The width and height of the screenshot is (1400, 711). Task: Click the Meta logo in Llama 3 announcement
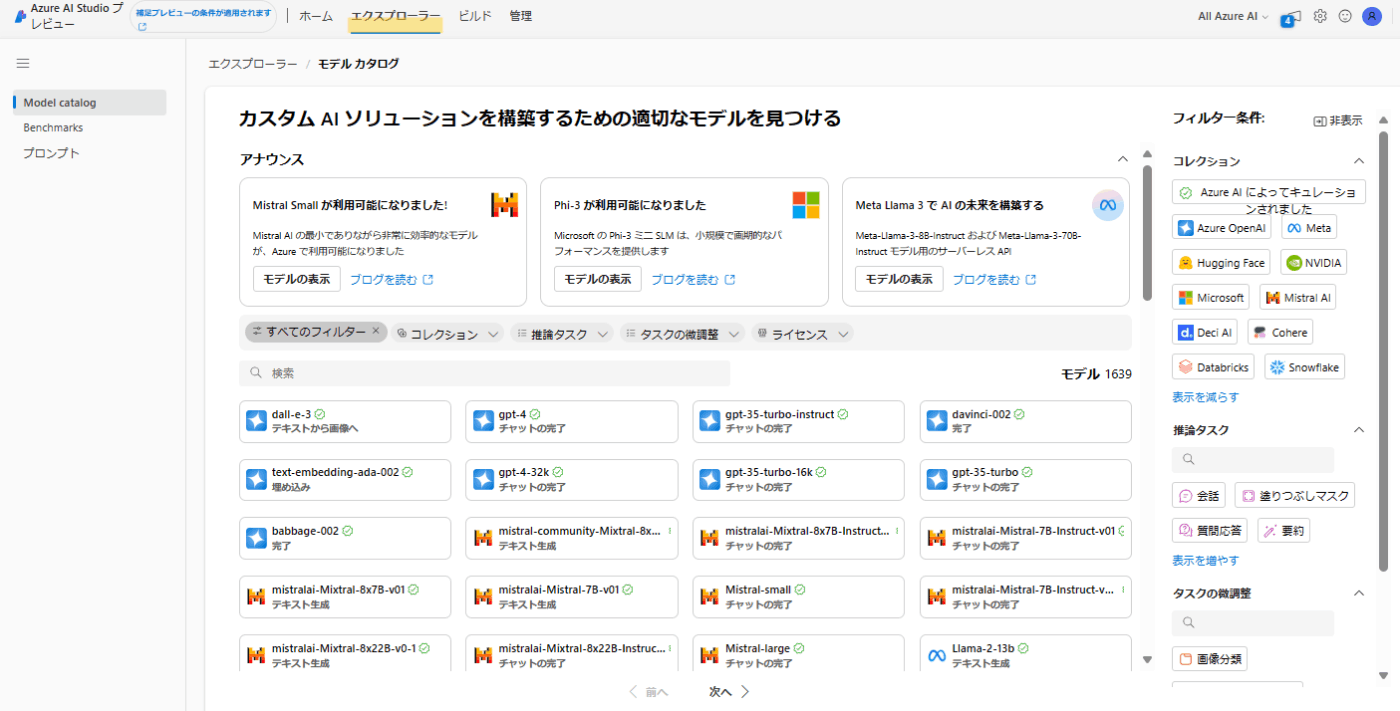pos(1107,205)
